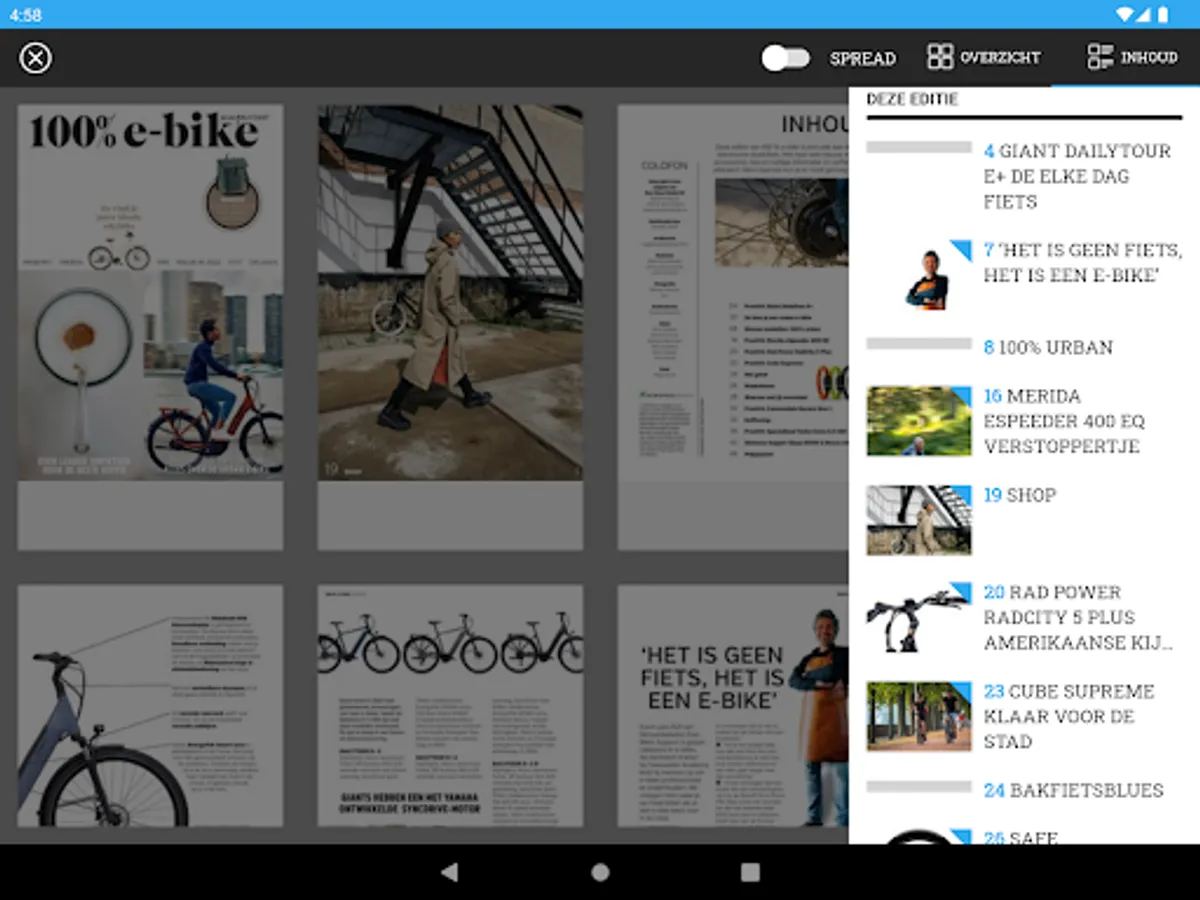
Task: Tap the Merida eSpeeder green thumbnail
Action: pos(919,421)
